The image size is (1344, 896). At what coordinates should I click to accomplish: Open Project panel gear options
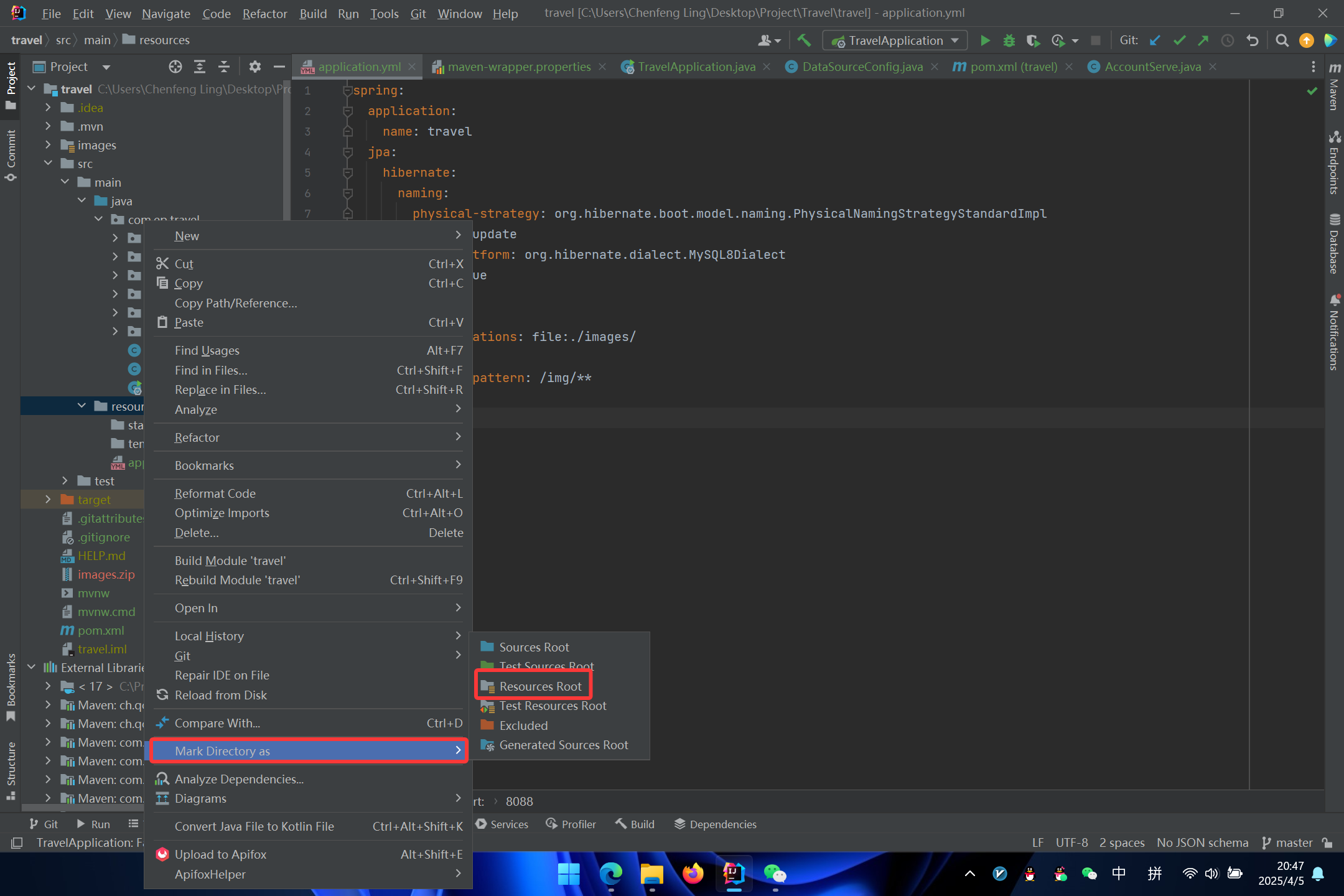click(x=254, y=67)
